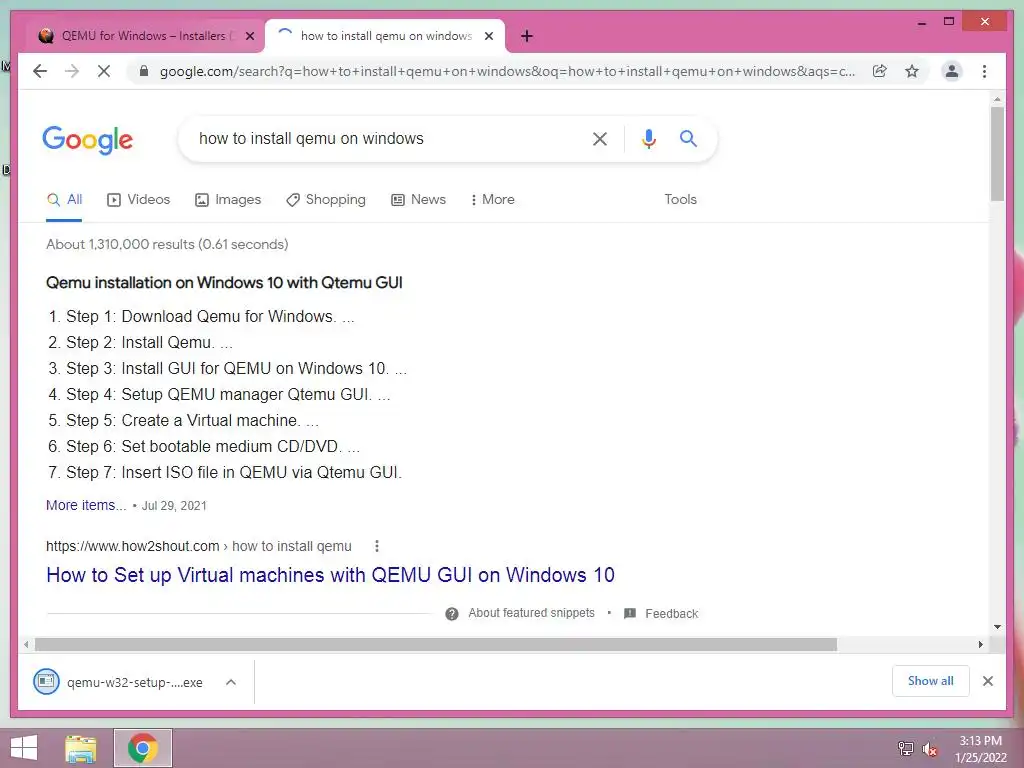The height and width of the screenshot is (768, 1024).
Task: Click the Chrome taskbar icon
Action: coord(143,748)
